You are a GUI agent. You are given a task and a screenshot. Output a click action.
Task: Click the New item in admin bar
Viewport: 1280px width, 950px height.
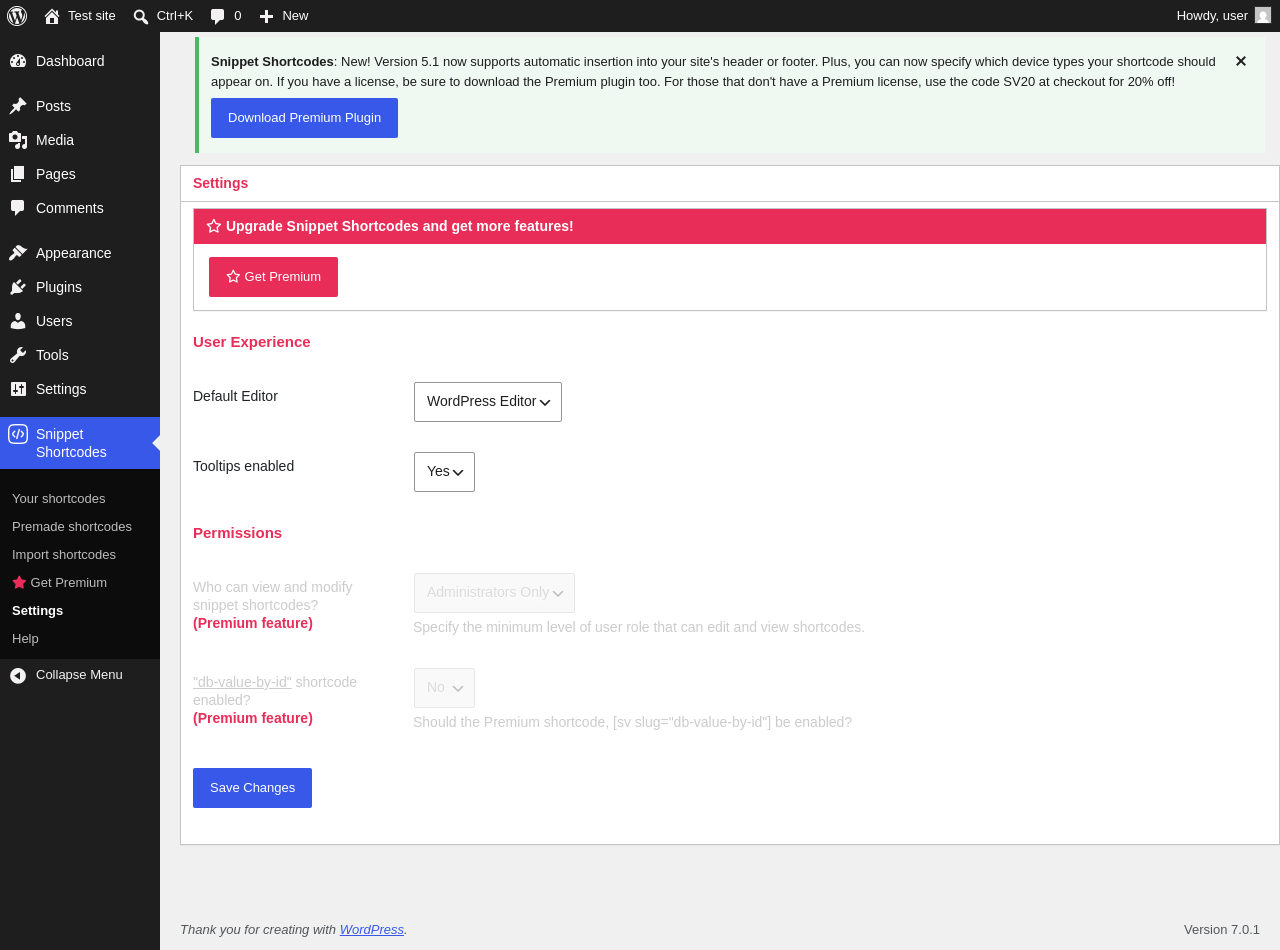[284, 16]
